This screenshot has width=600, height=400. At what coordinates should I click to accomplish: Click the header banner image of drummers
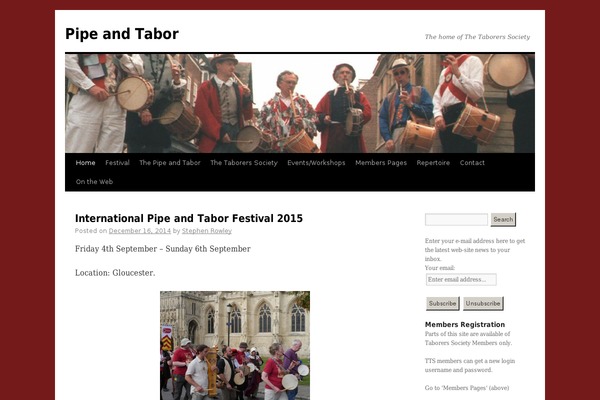coord(300,103)
